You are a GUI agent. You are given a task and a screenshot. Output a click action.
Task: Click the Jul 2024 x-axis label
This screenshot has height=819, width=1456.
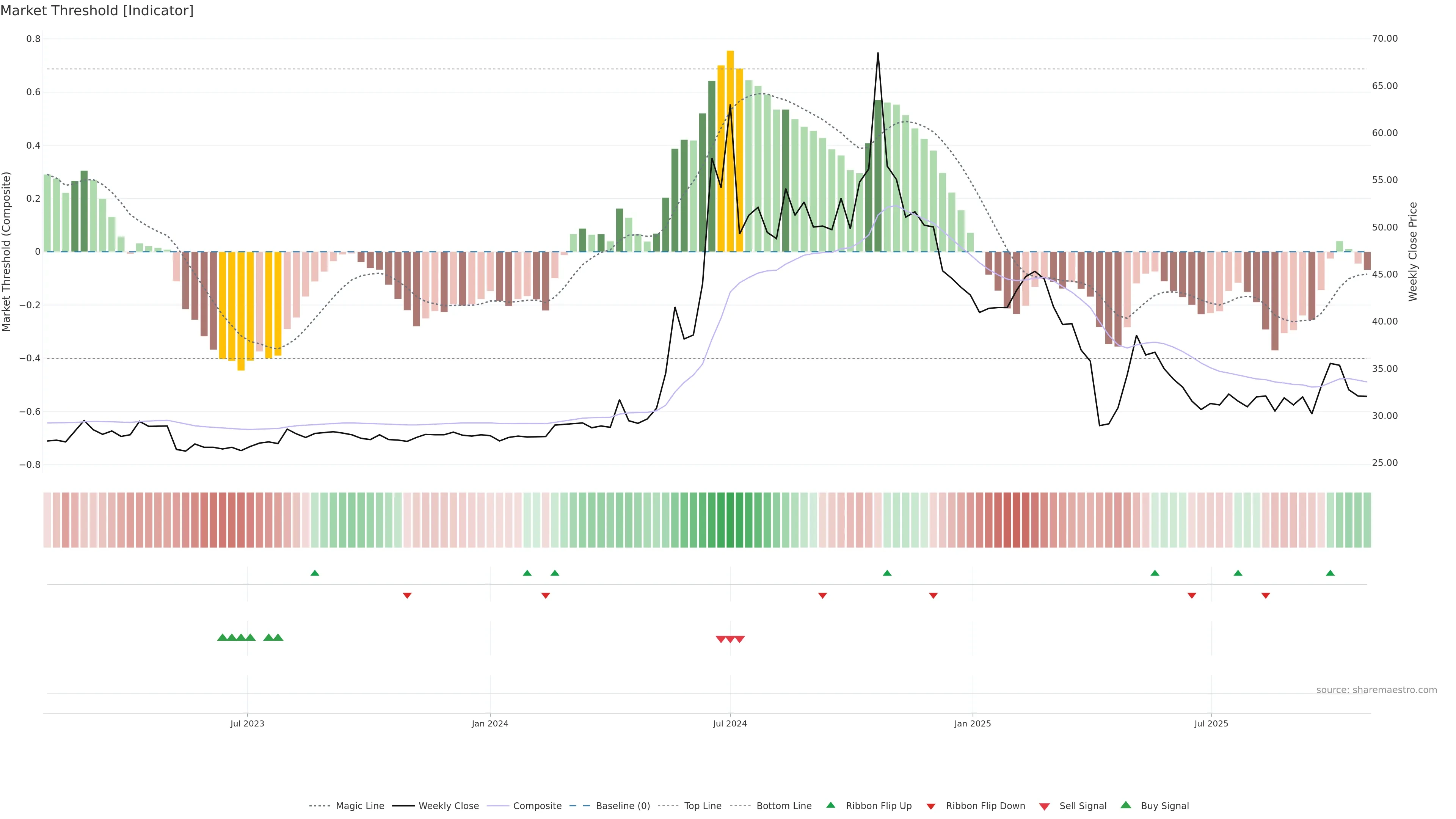(730, 723)
